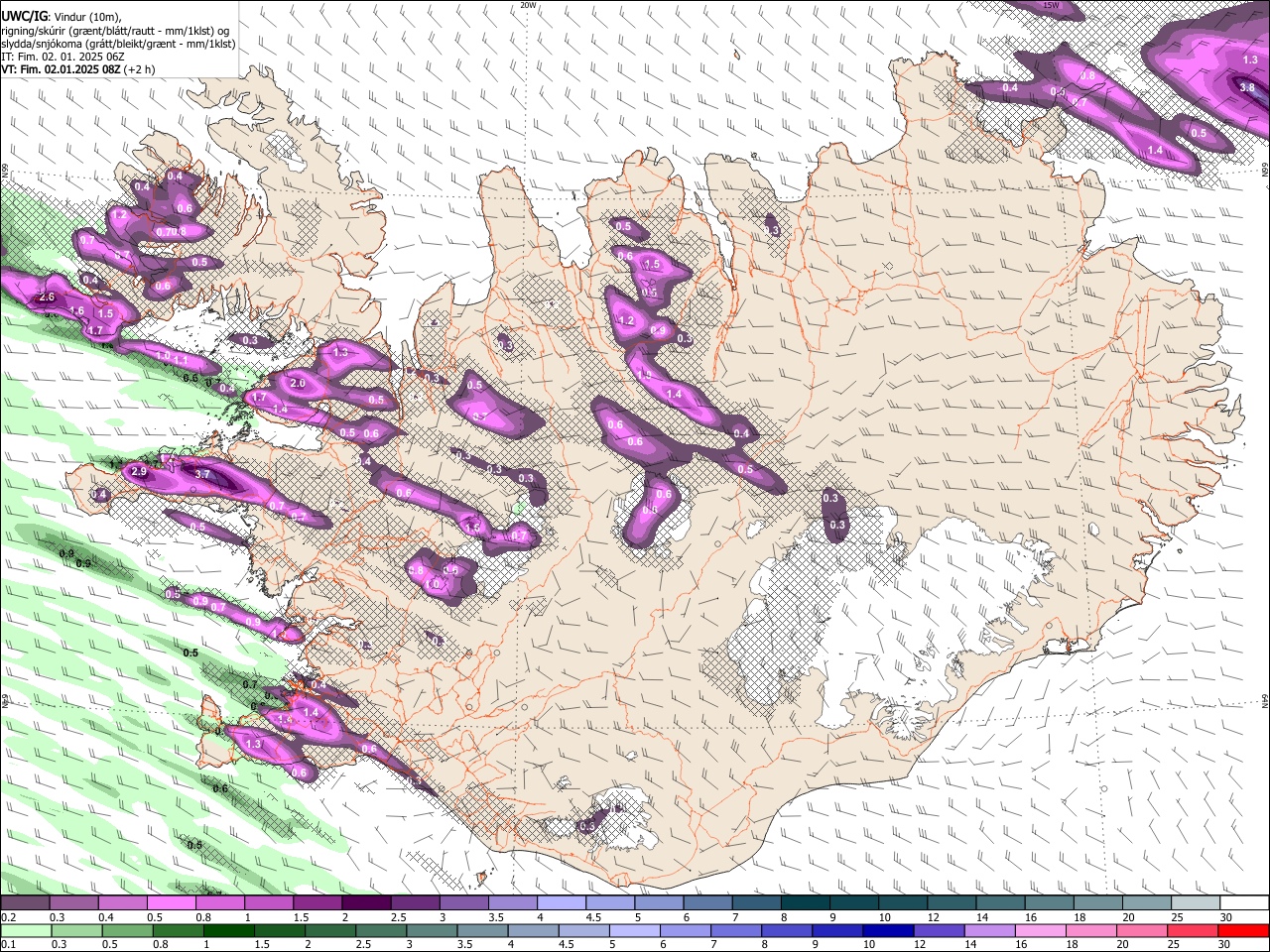Click the '3.8' precipitation value on the map
This screenshot has height=952, width=1270.
click(1247, 88)
